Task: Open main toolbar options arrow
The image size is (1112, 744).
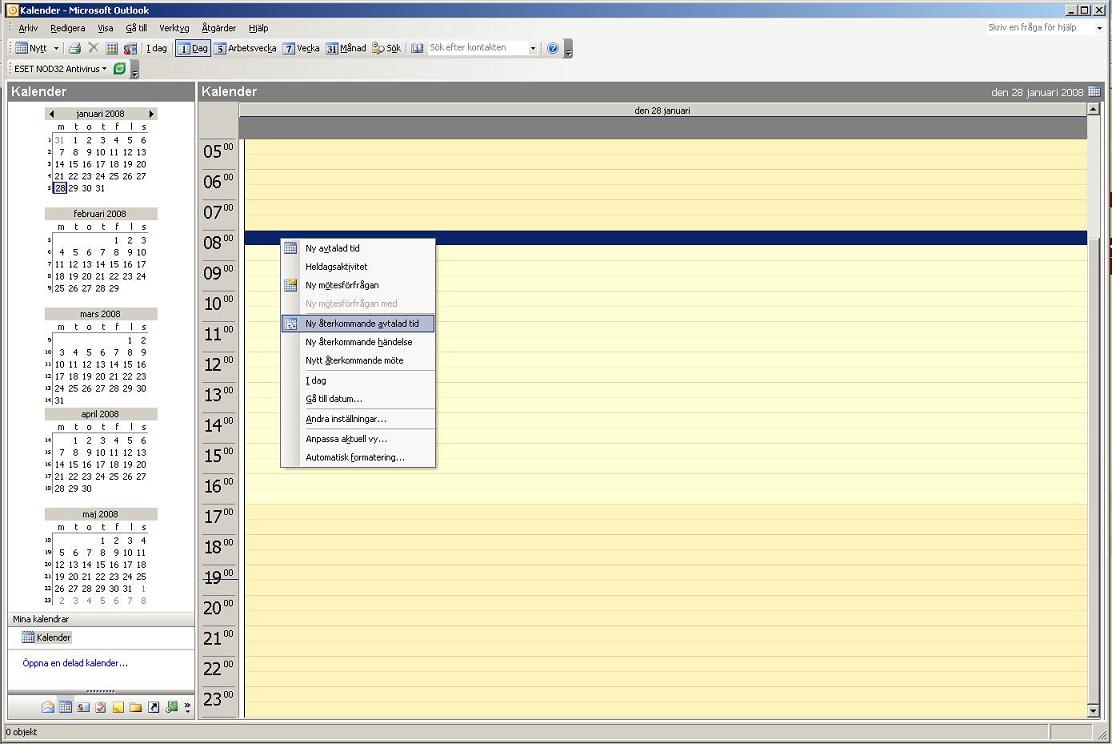Action: 568,50
